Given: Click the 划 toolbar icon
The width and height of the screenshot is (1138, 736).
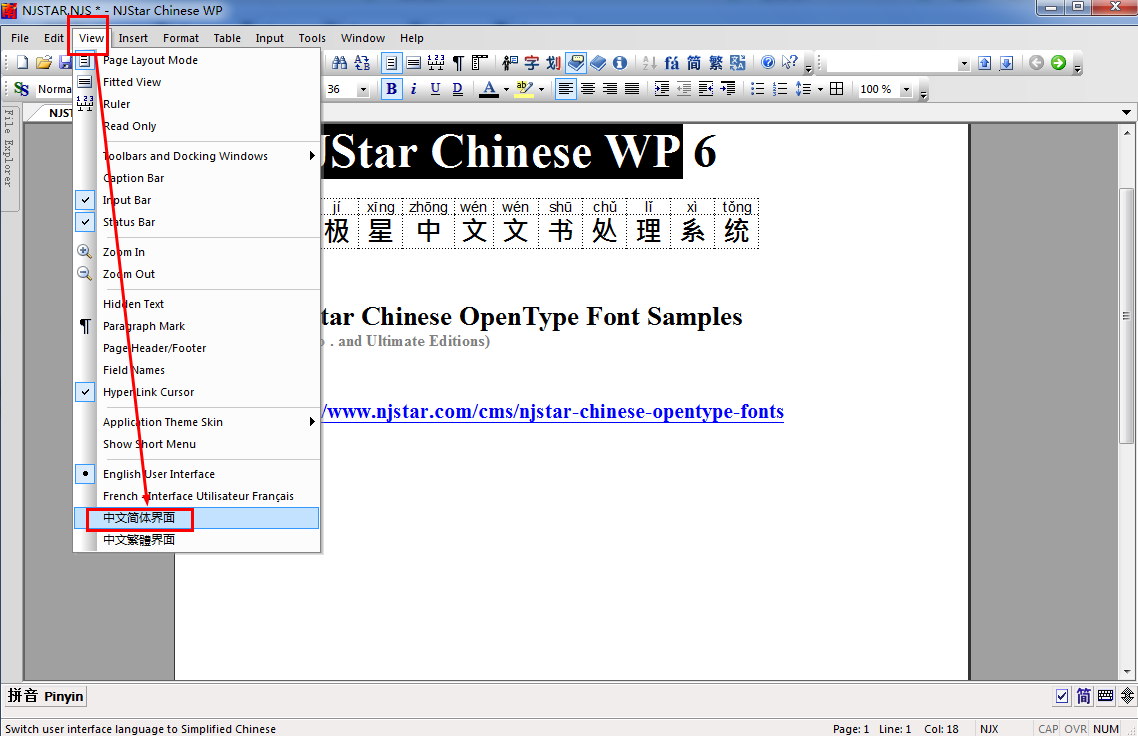Looking at the screenshot, I should pyautogui.click(x=554, y=63).
